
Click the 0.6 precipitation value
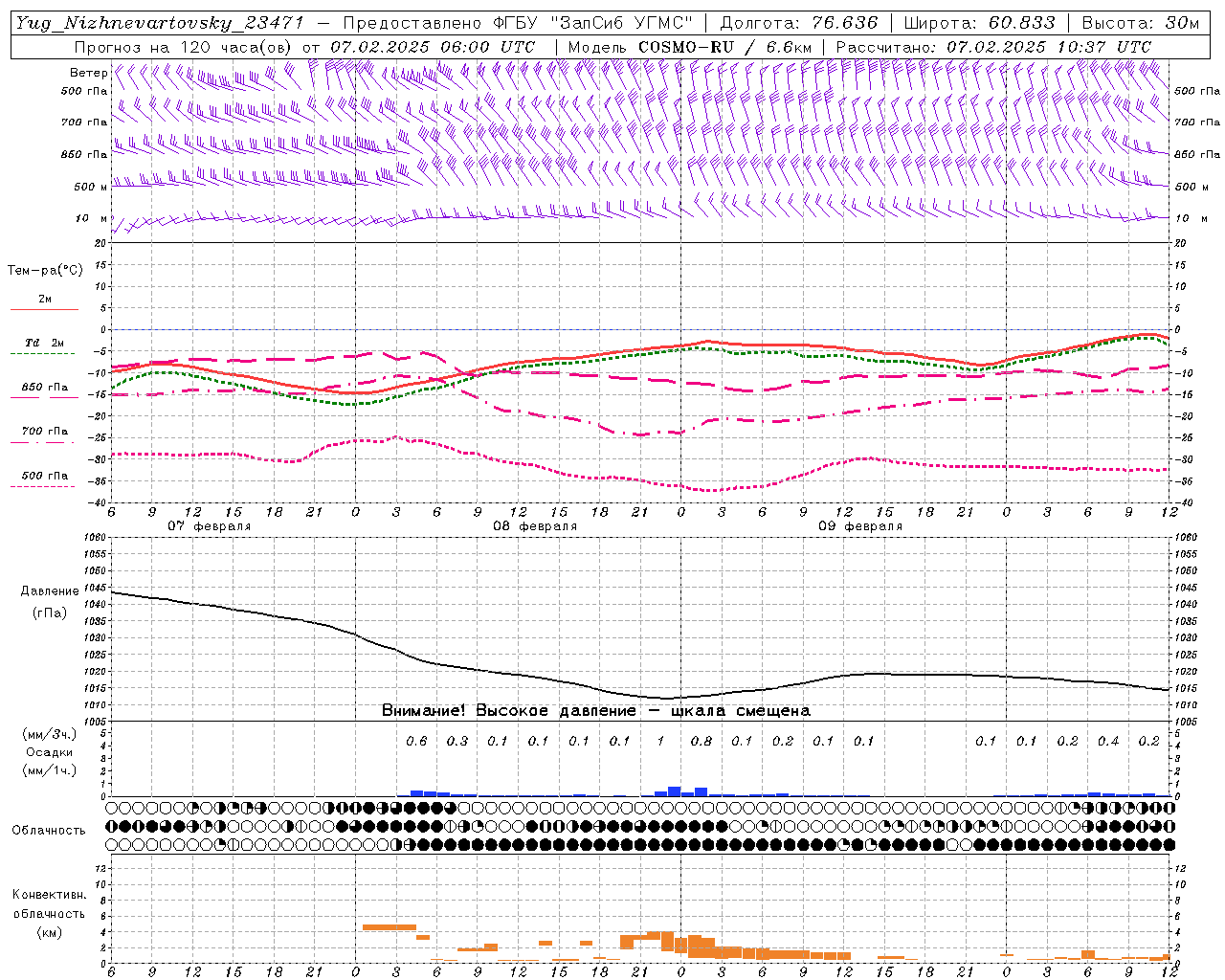(416, 741)
